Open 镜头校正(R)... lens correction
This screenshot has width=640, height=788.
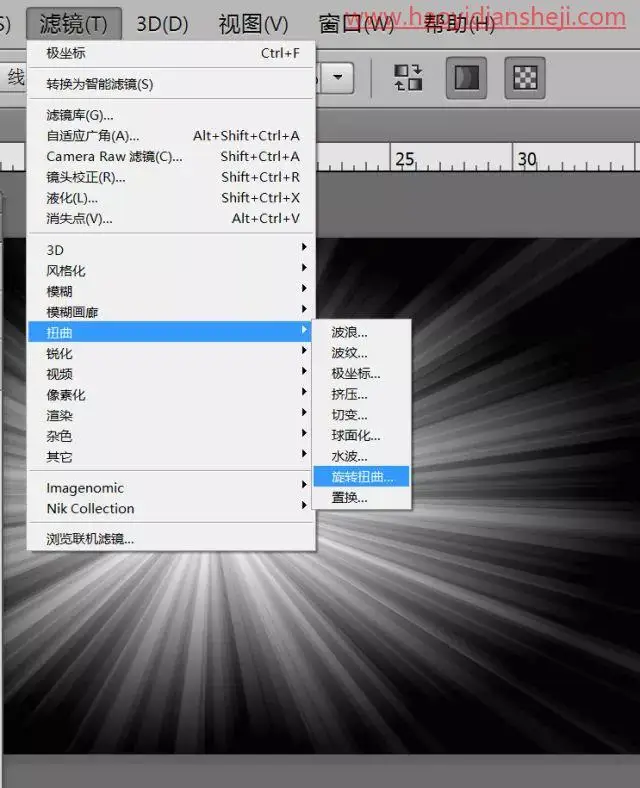coord(172,177)
